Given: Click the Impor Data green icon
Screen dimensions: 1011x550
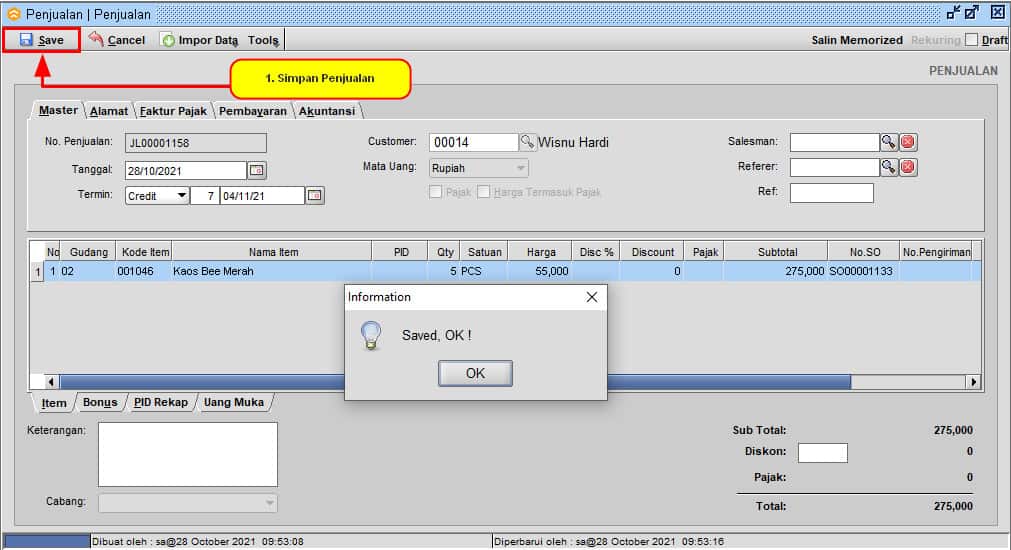Looking at the screenshot, I should 168,40.
